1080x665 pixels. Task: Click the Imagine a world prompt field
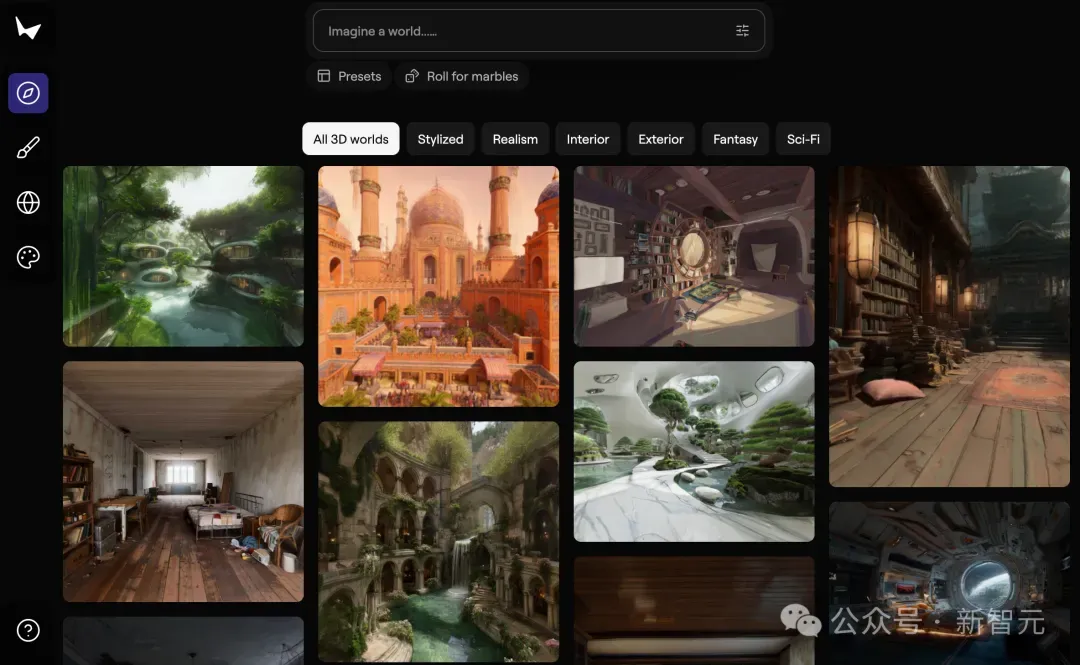coord(520,31)
